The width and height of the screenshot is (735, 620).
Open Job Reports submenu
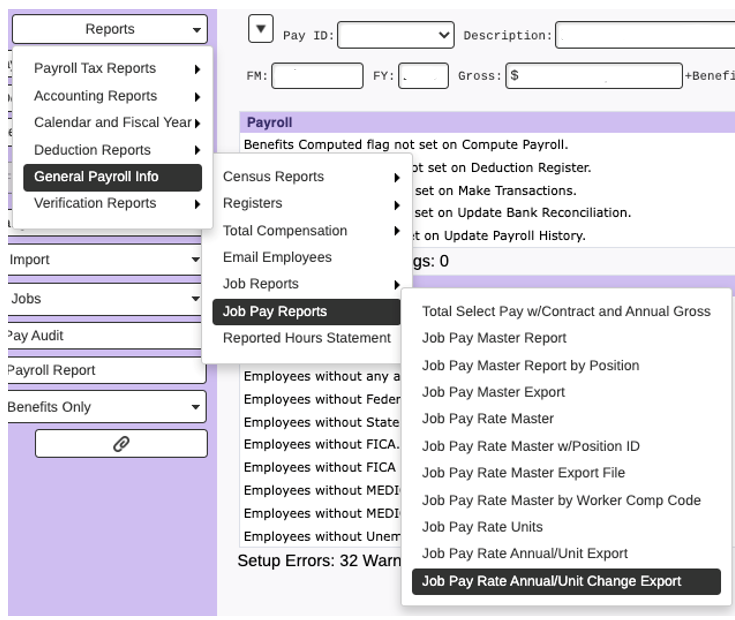(307, 284)
